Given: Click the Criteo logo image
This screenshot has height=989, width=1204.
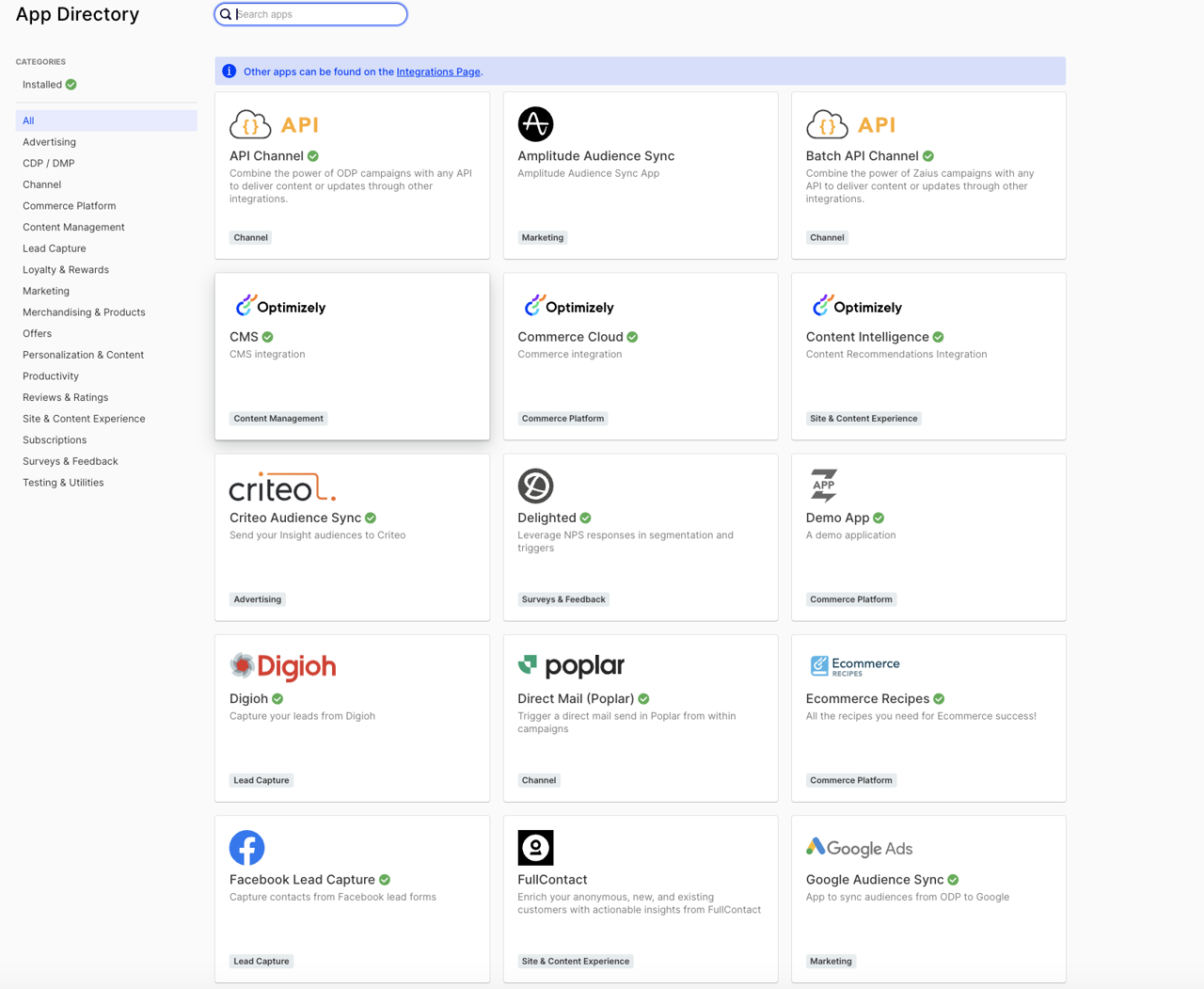Looking at the screenshot, I should [x=282, y=487].
